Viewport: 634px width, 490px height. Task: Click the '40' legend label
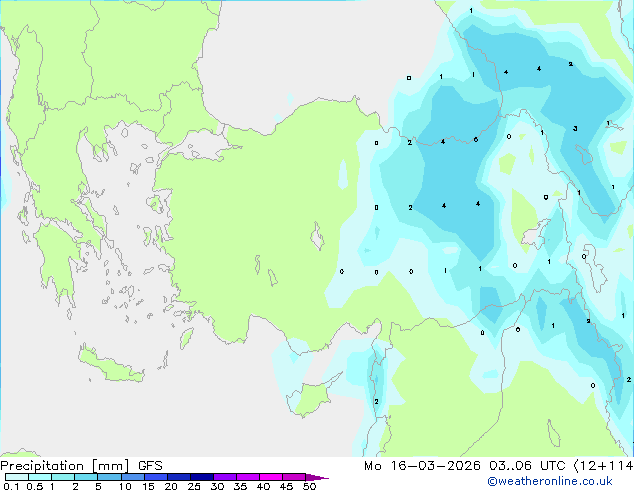point(263,486)
